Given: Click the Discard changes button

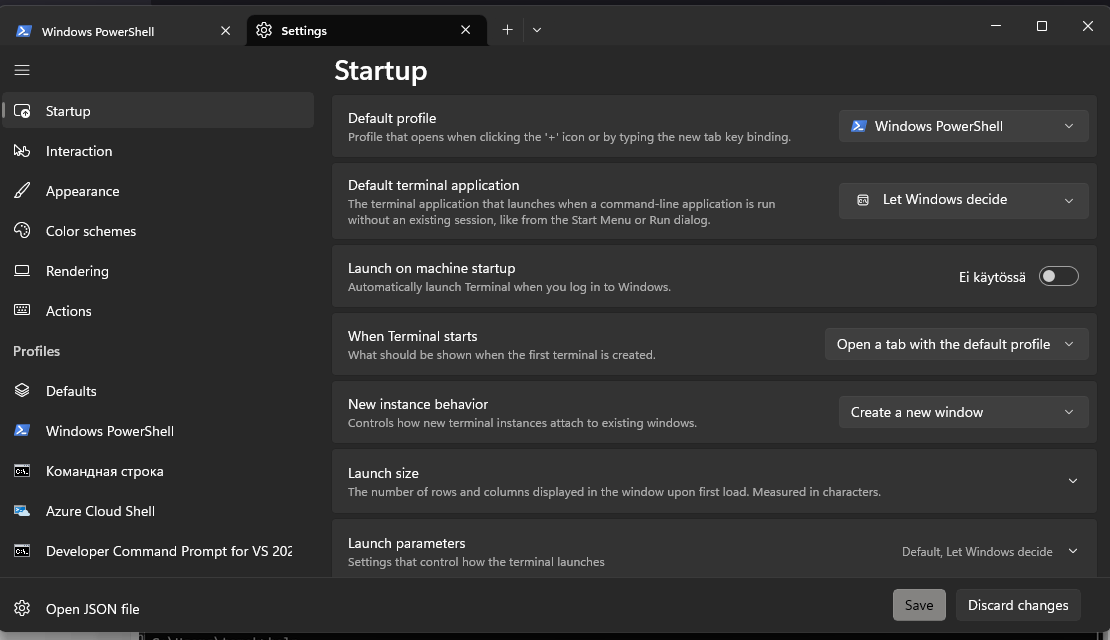Looking at the screenshot, I should click(x=1018, y=605).
